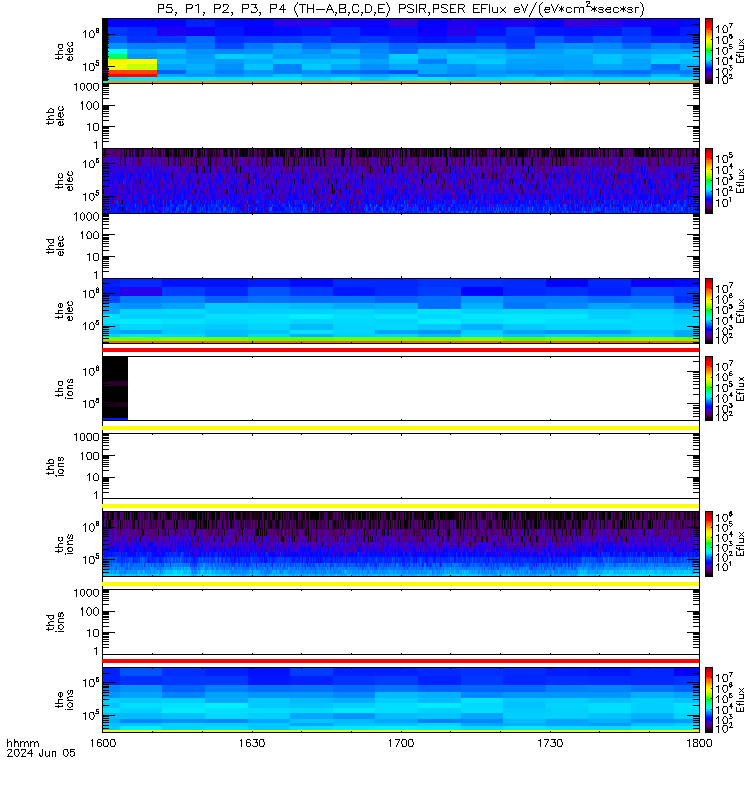Click the color bar beside thc elec panel
The height and width of the screenshot is (800, 750).
[x=709, y=181]
